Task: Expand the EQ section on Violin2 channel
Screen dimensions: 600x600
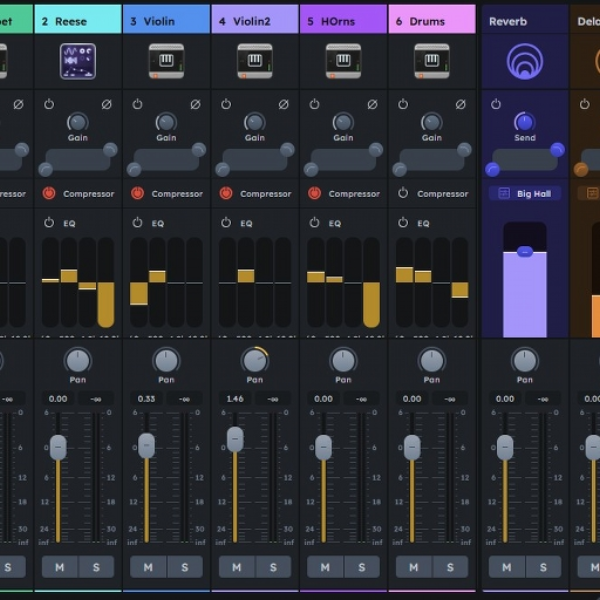Action: [x=246, y=223]
